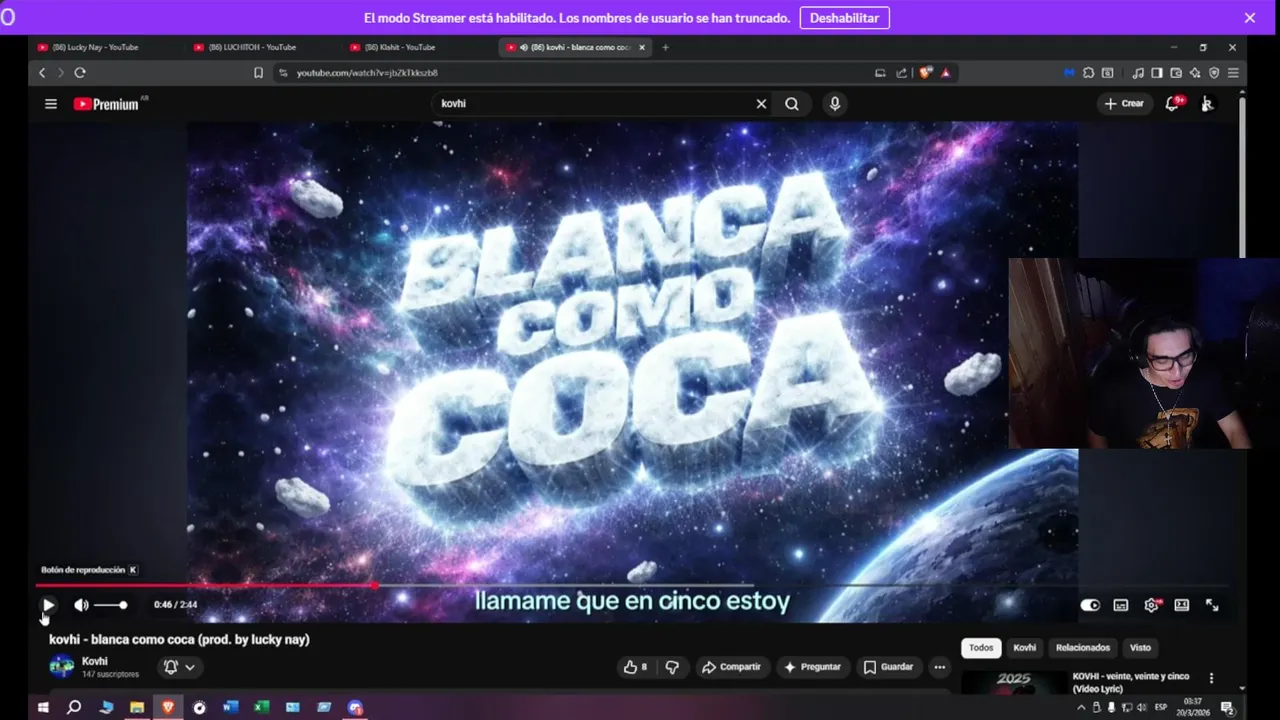
Task: Switch to theater mode in the player
Action: click(x=1181, y=605)
